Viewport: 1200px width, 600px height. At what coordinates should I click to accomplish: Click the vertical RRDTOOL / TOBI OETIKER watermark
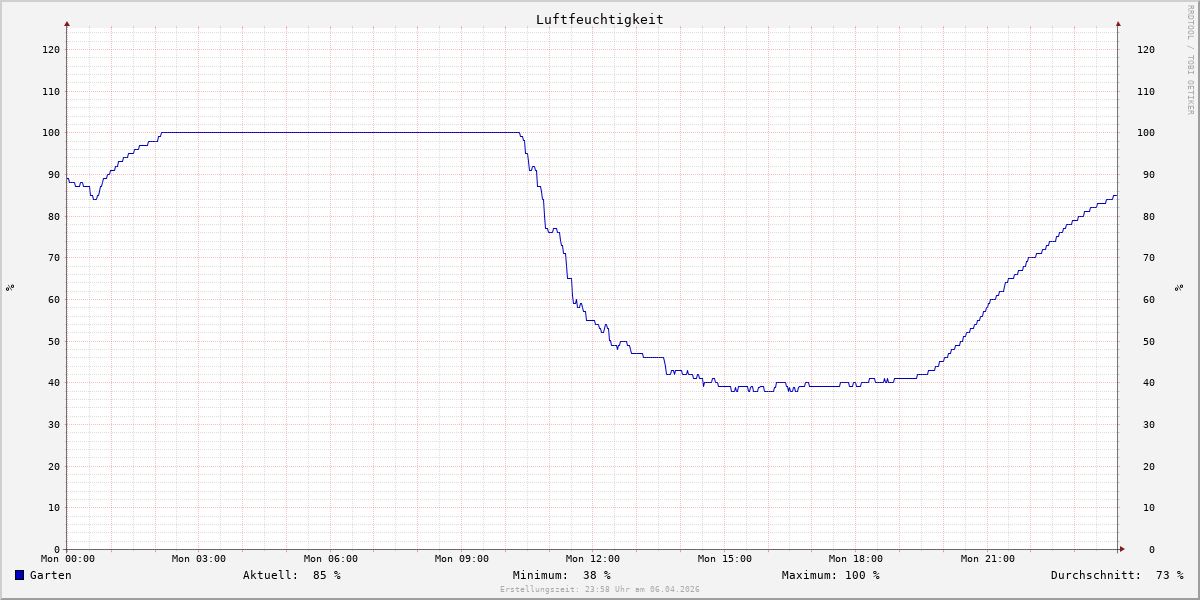[1190, 60]
